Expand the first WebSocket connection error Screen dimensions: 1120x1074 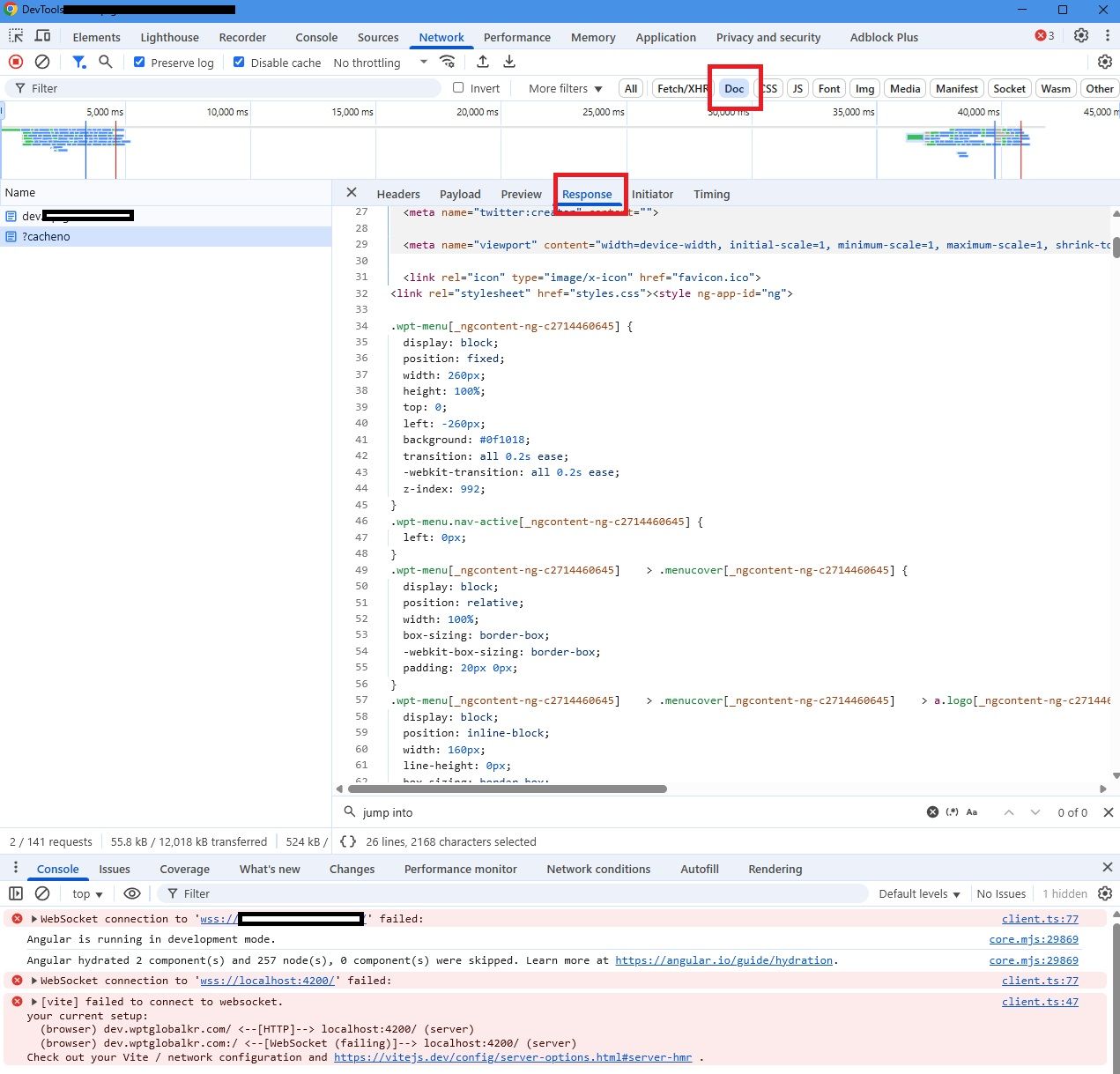pos(34,918)
